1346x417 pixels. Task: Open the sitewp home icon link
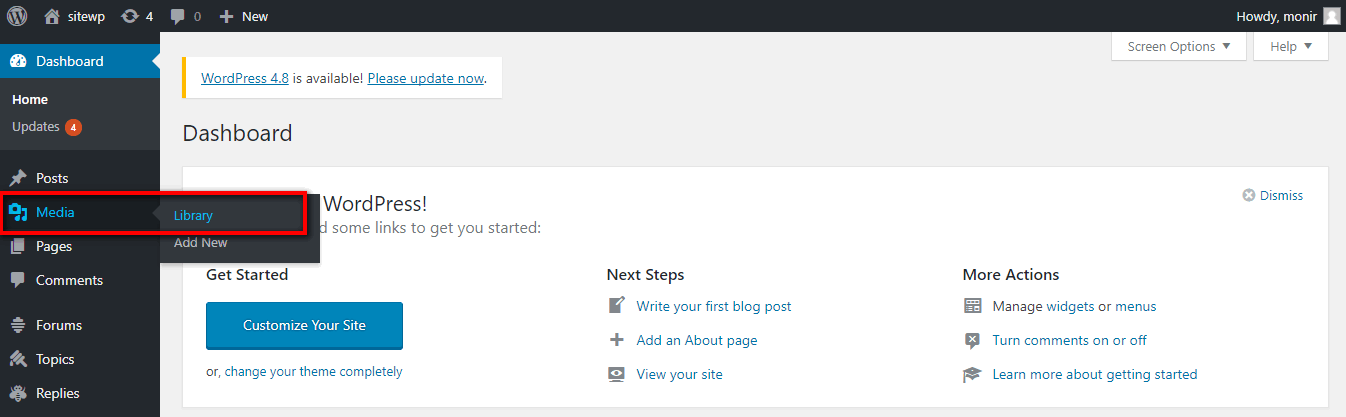pyautogui.click(x=52, y=16)
